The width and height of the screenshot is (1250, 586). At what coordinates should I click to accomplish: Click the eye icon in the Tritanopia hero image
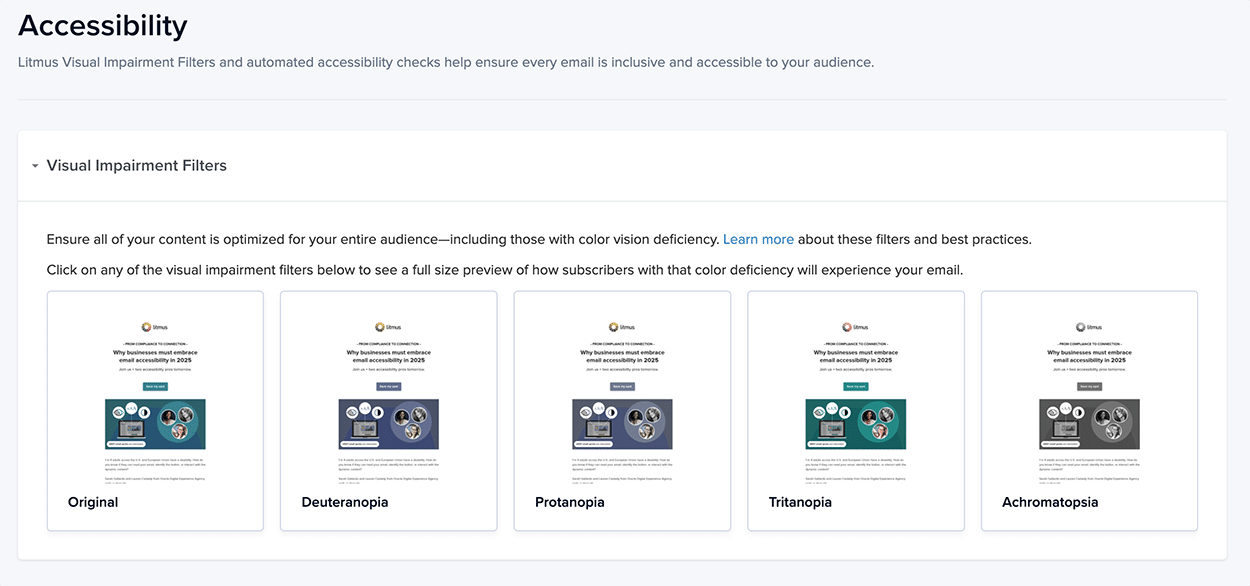817,411
